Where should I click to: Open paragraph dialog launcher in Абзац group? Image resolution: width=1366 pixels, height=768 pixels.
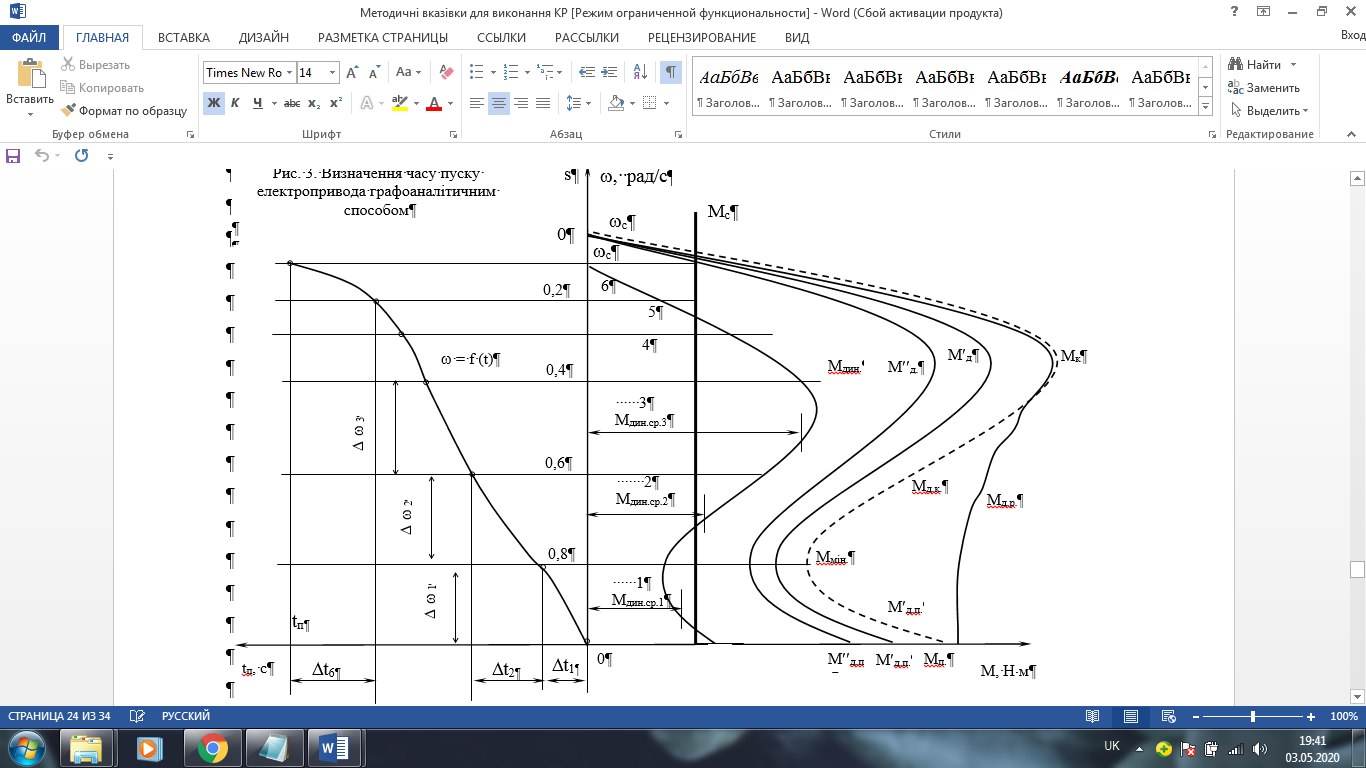coord(680,134)
